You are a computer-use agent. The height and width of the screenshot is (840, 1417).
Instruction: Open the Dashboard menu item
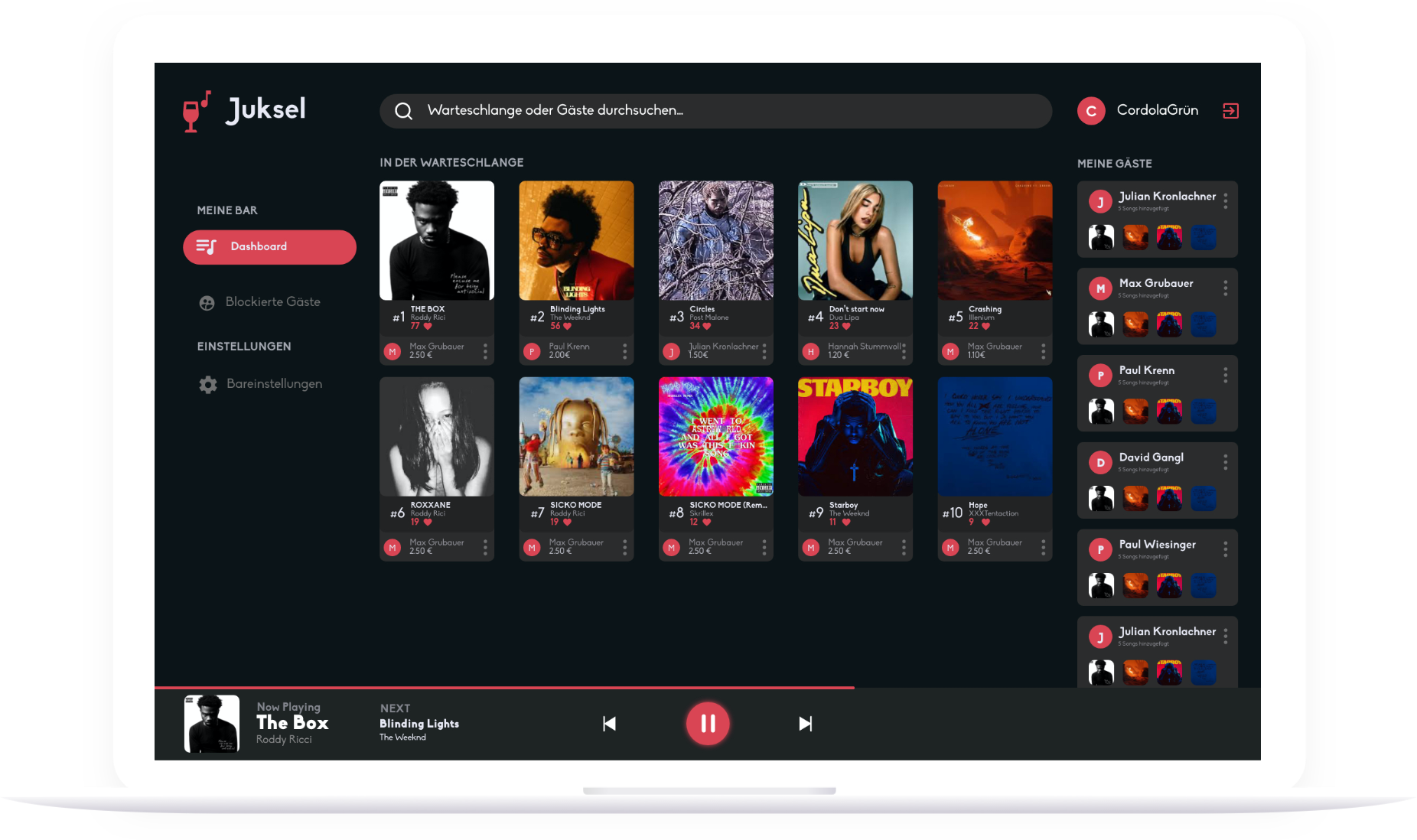[269, 247]
